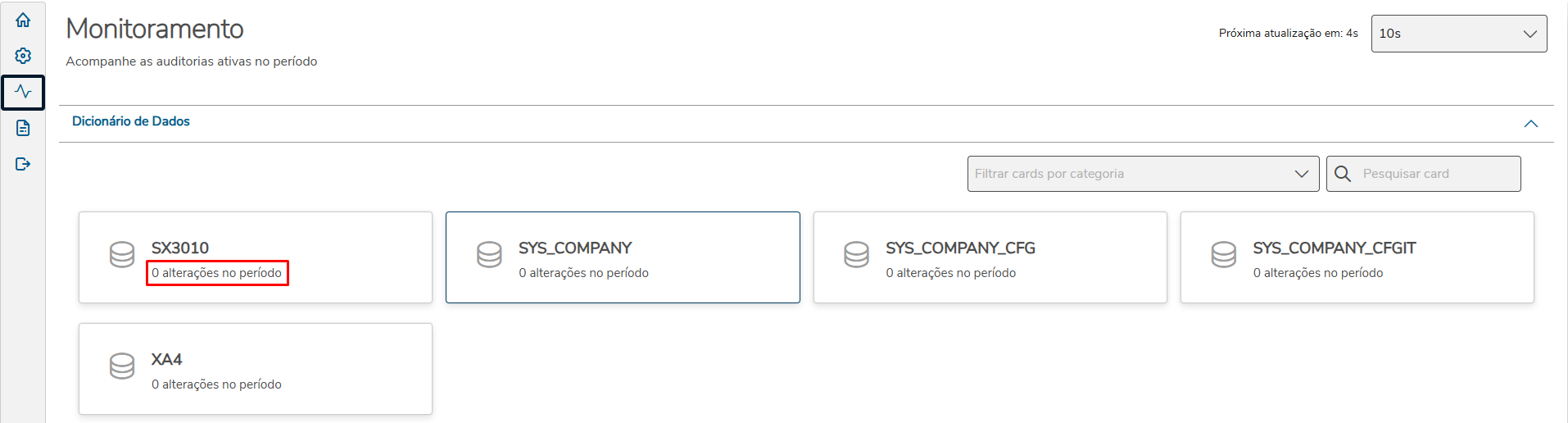Select the Monitoramento pulse icon
The image size is (1568, 423).
pyautogui.click(x=23, y=92)
